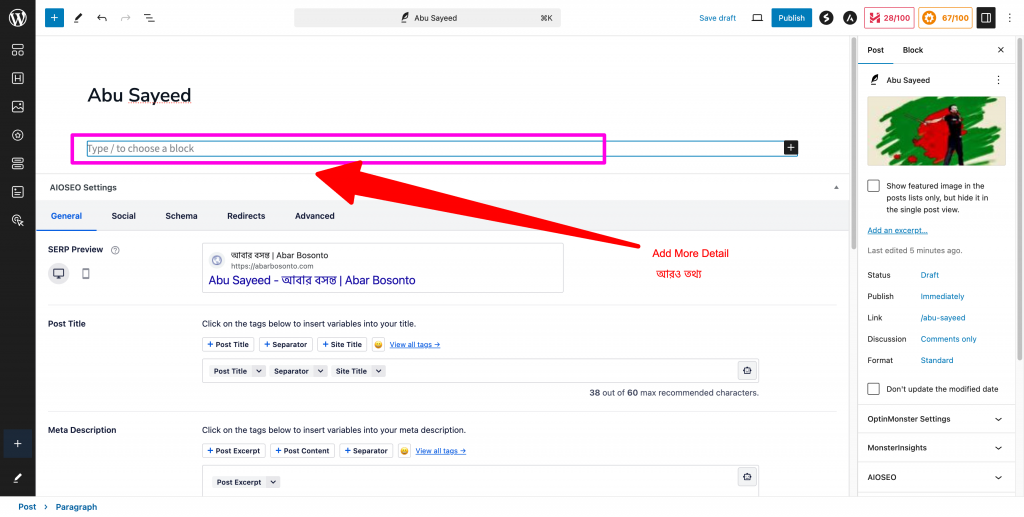The width and height of the screenshot is (1024, 517).
Task: Click the Publish button
Action: (791, 18)
